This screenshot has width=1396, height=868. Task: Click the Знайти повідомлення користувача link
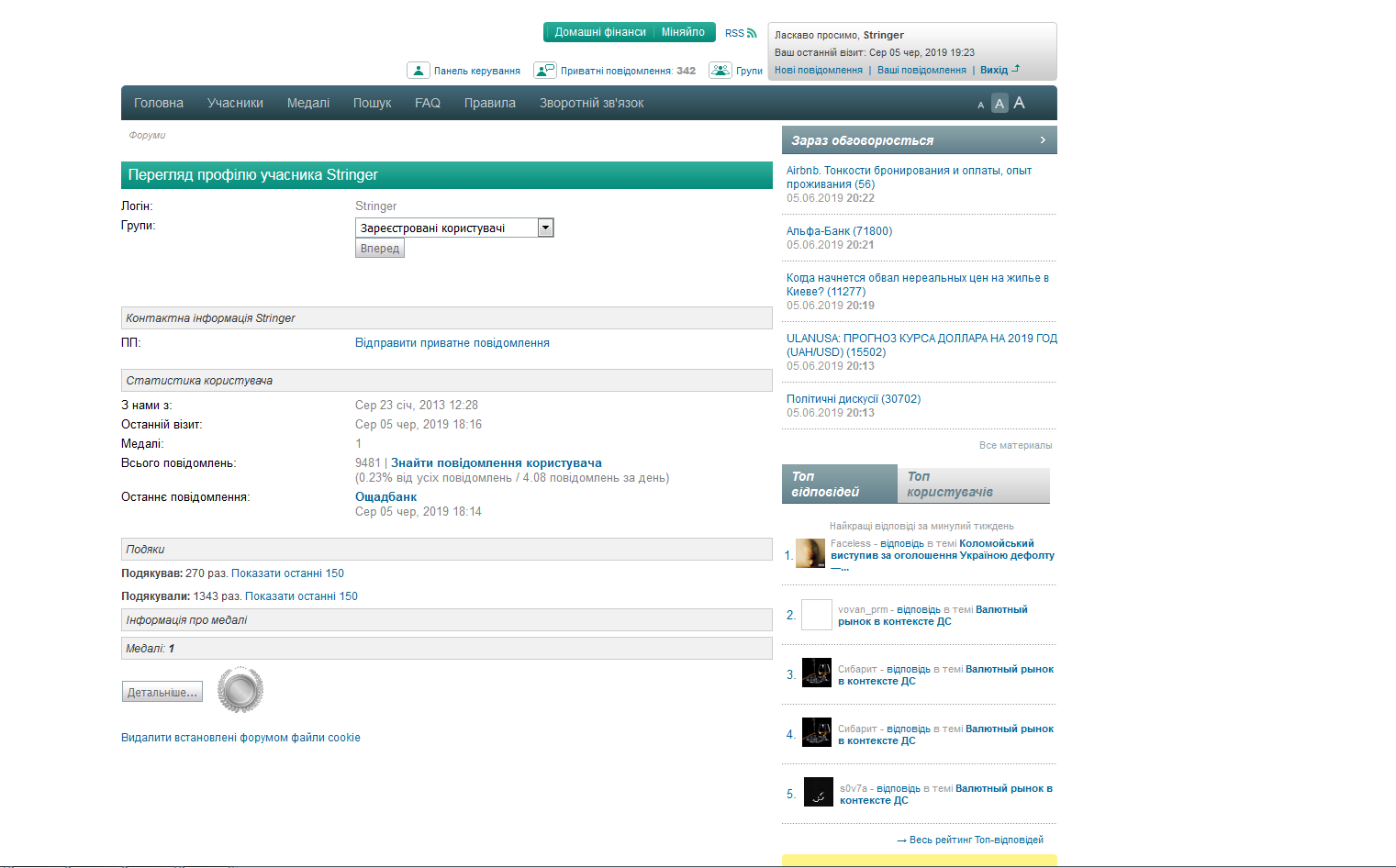click(x=495, y=462)
